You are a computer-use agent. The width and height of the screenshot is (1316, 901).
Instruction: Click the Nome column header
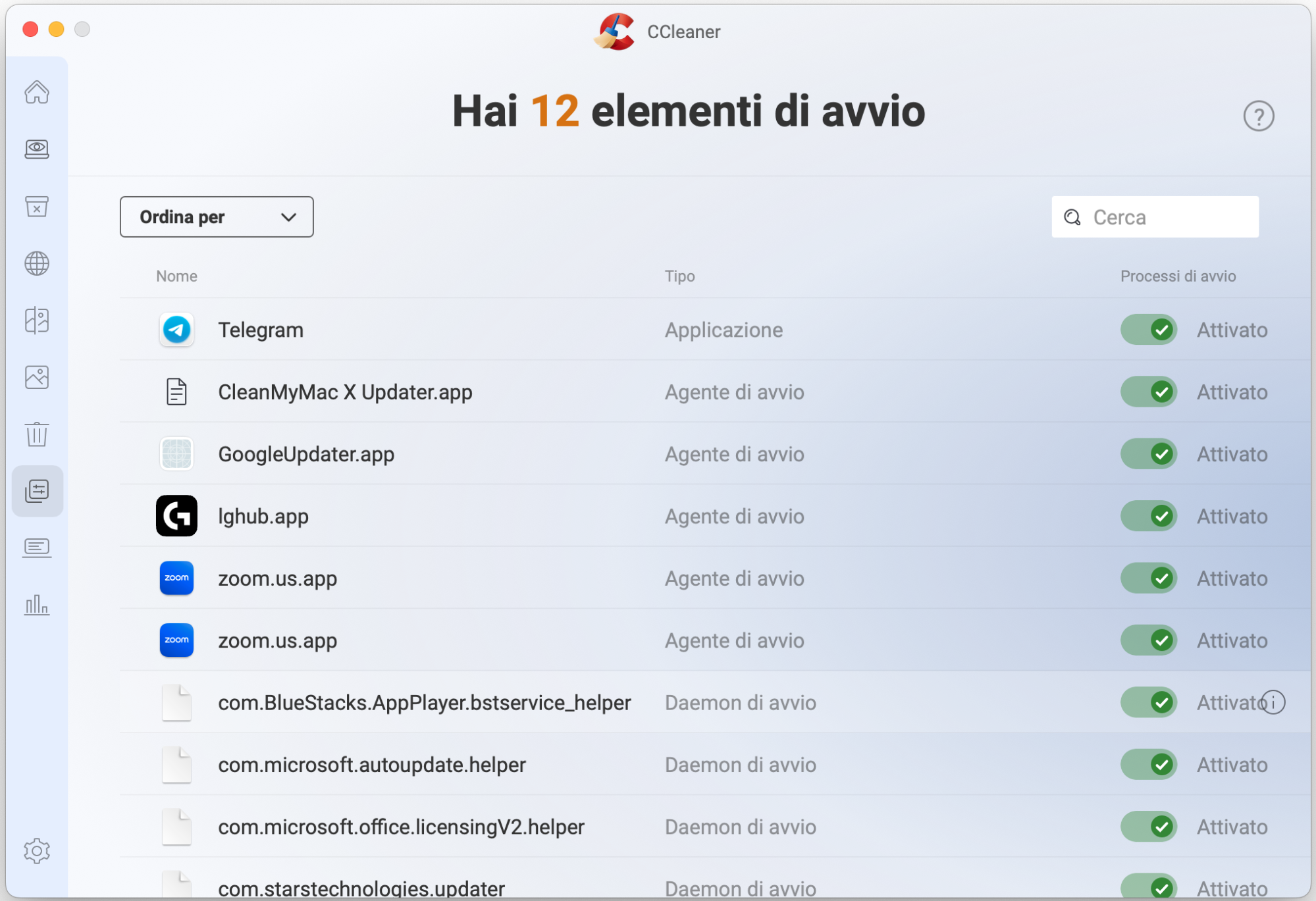point(176,276)
